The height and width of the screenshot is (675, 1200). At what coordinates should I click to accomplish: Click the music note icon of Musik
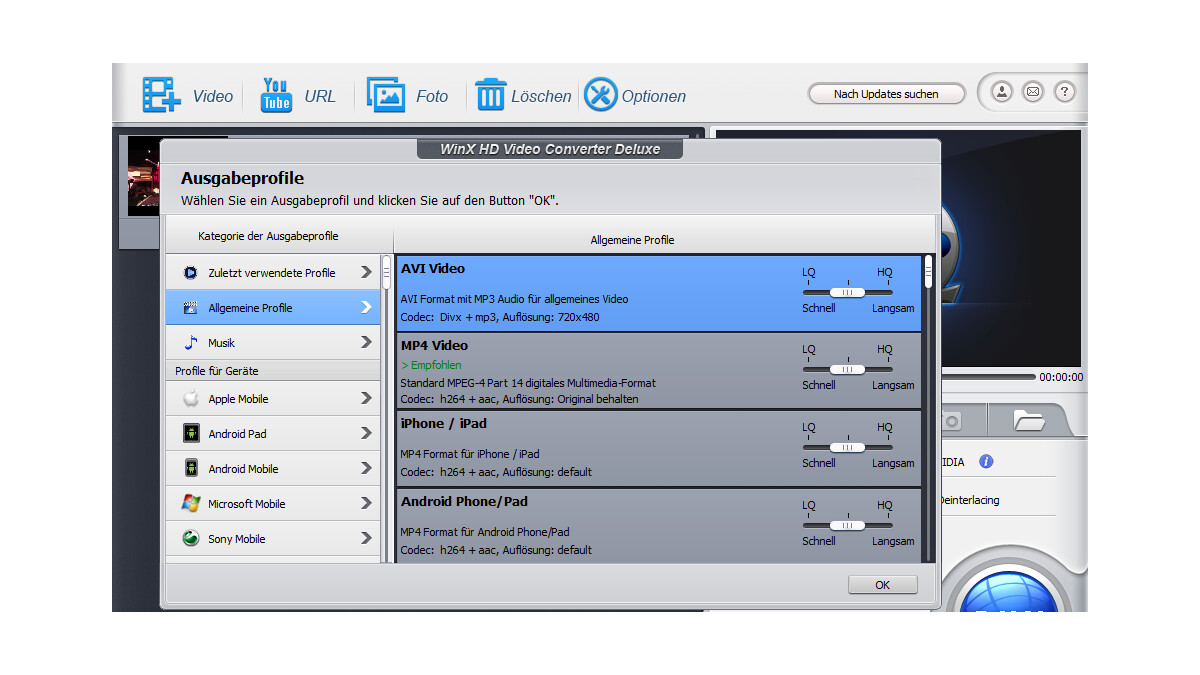pyautogui.click(x=190, y=343)
